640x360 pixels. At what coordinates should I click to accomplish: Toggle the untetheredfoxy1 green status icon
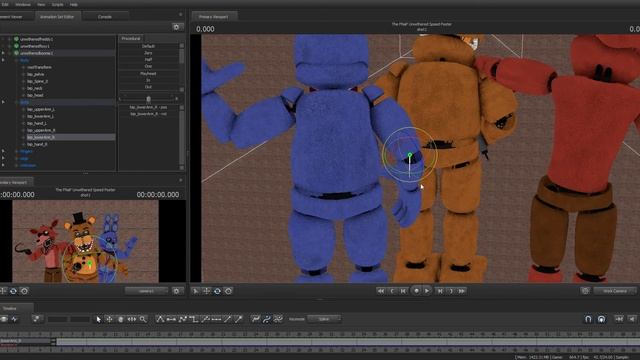coord(16,46)
